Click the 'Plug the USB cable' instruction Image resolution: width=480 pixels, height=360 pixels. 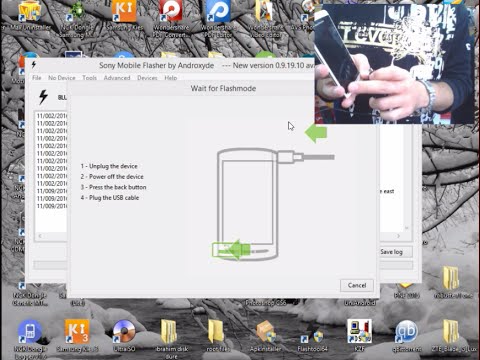tap(110, 198)
